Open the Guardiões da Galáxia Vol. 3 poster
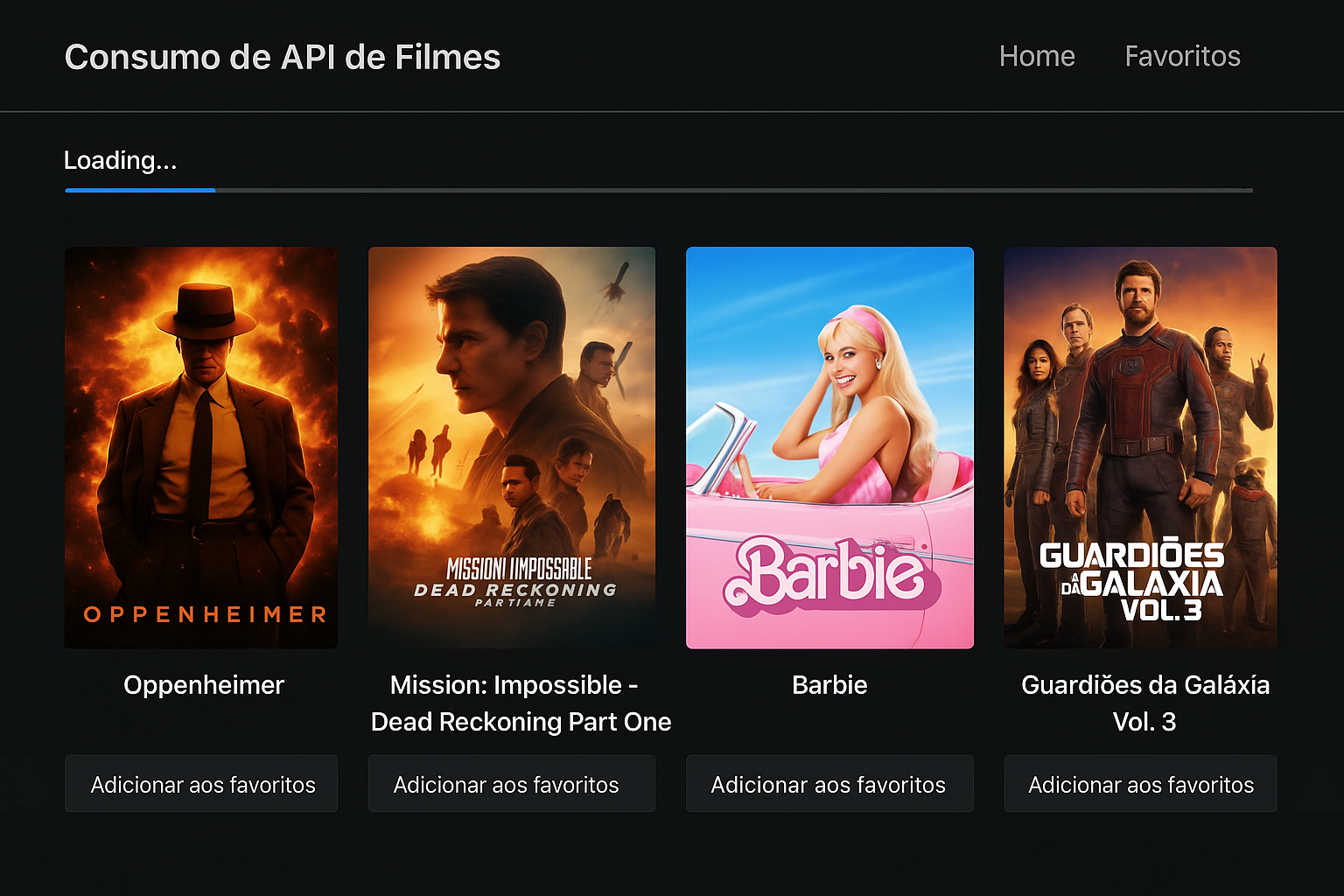This screenshot has height=896, width=1344. (x=1140, y=447)
